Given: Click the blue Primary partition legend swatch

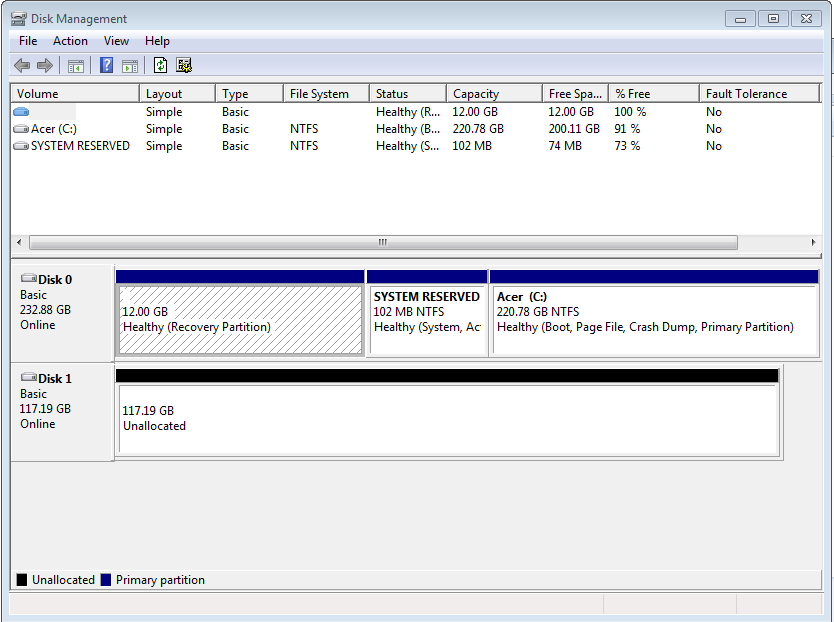Looking at the screenshot, I should tap(106, 580).
